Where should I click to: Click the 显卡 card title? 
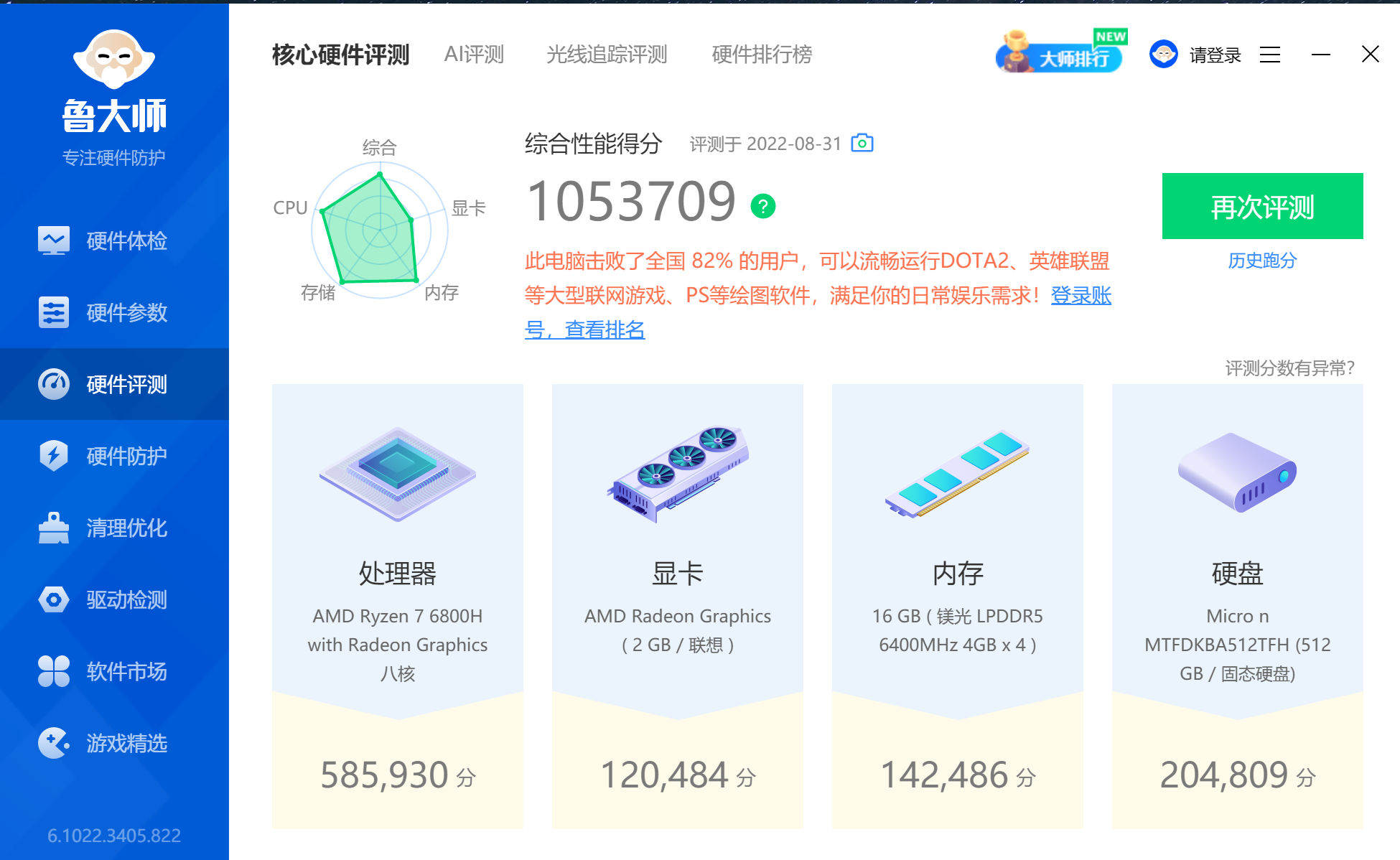click(678, 573)
